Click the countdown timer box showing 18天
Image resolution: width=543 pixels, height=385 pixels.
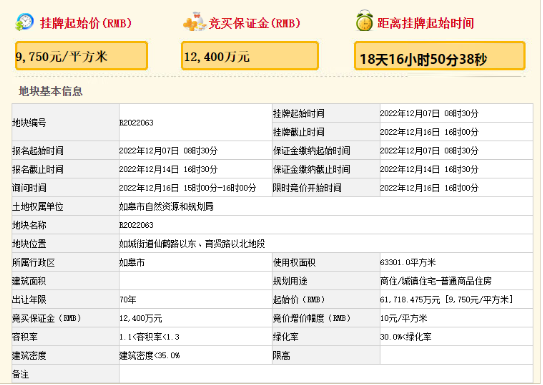(x=439, y=56)
